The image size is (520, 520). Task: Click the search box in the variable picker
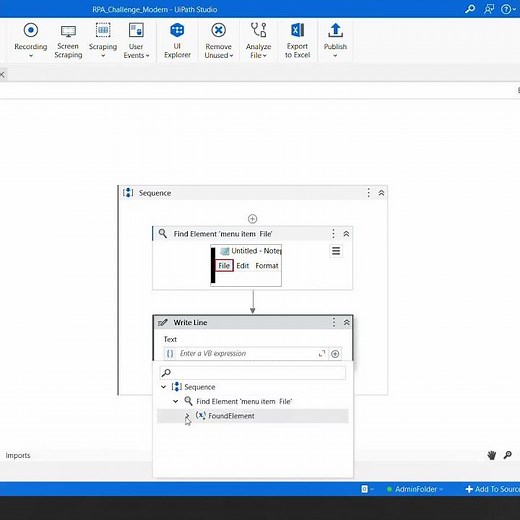pos(253,373)
